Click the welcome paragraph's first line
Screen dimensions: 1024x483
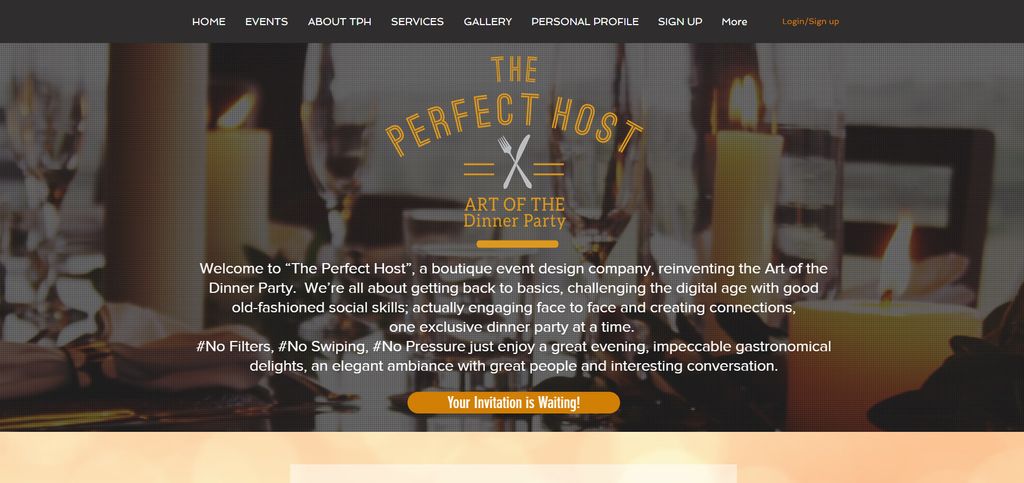tap(513, 268)
